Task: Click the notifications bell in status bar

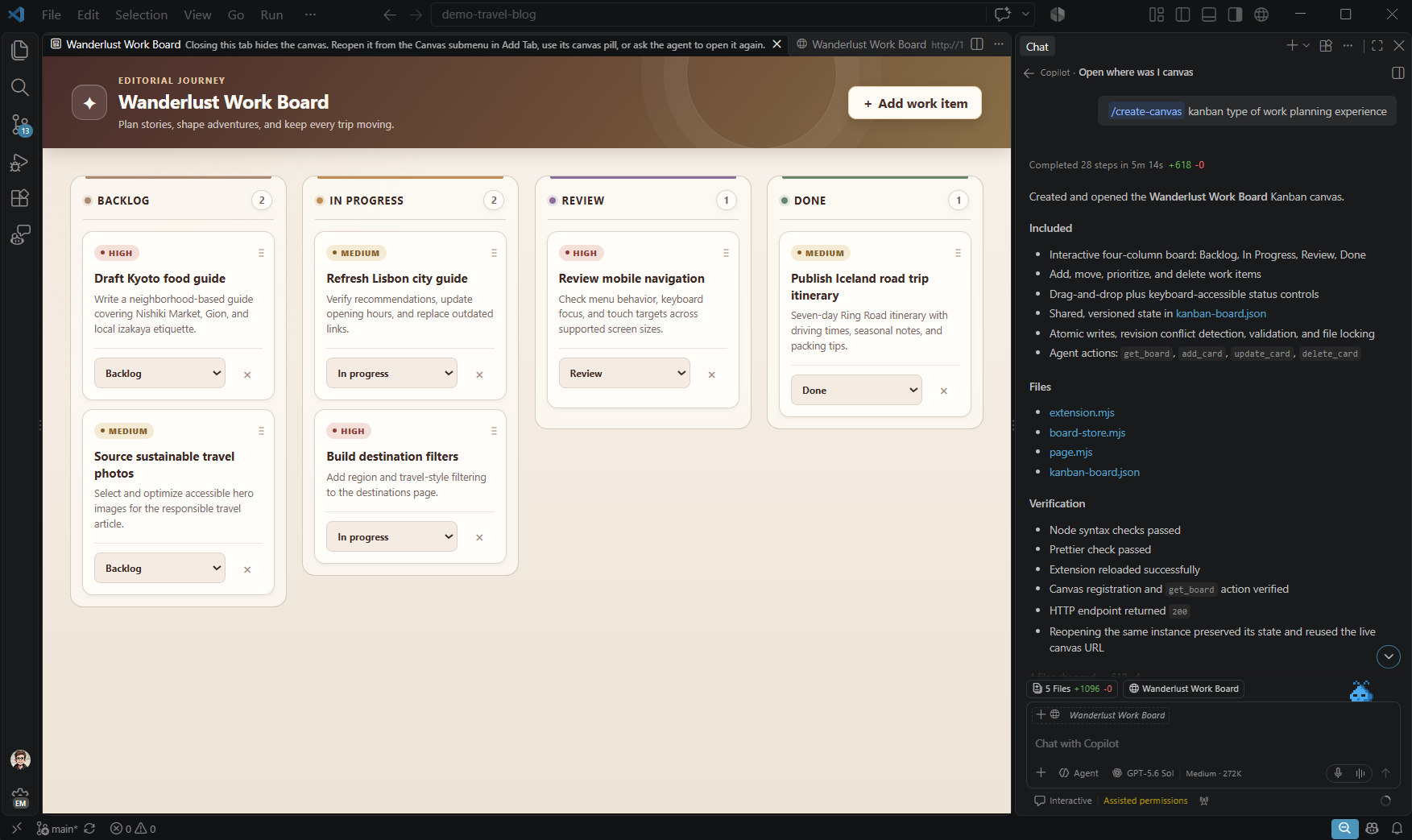Action: (1397, 829)
